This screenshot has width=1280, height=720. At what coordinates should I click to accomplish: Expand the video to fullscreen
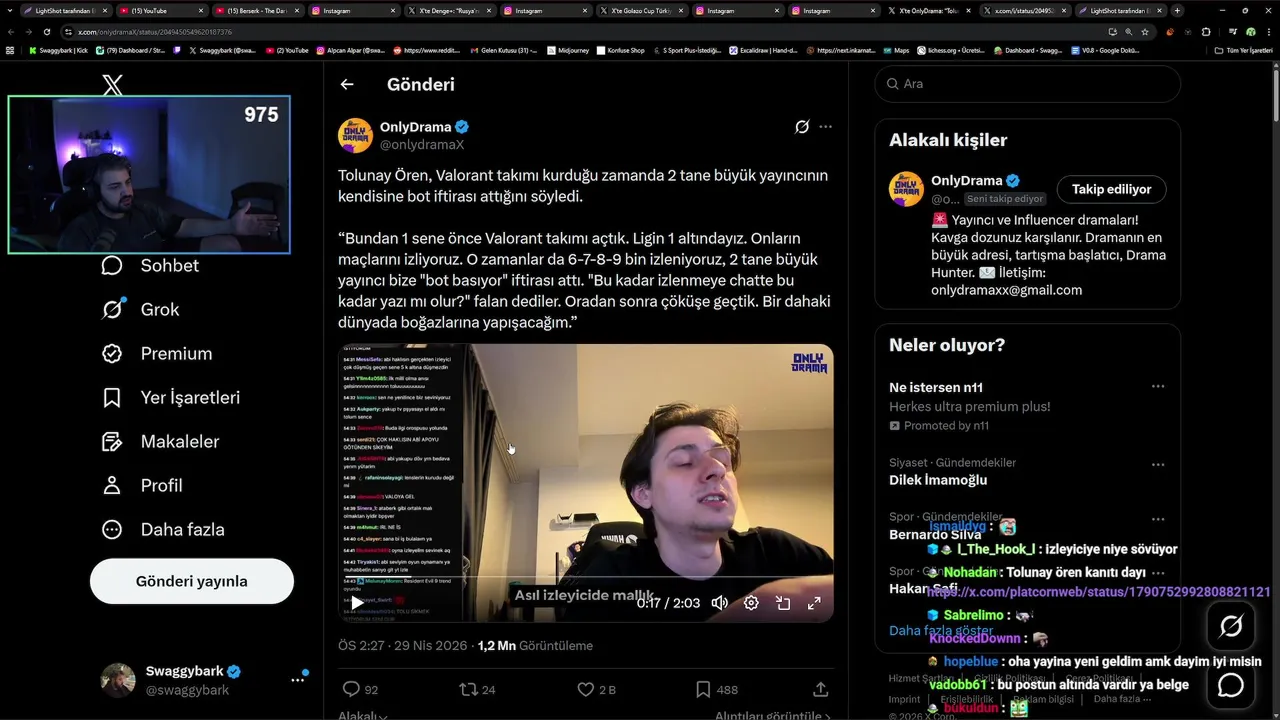pyautogui.click(x=814, y=603)
